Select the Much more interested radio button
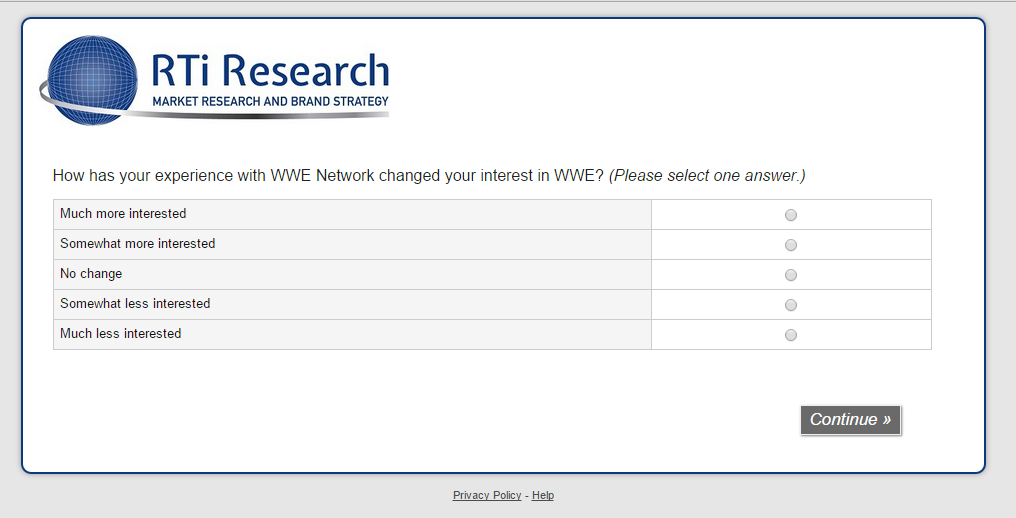Screen dimensions: 1016x518 (x=791, y=215)
